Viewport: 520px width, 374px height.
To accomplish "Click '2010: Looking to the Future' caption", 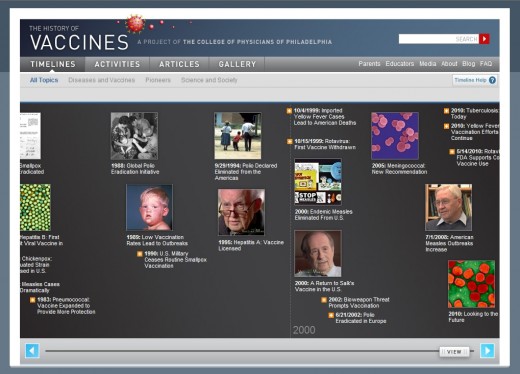I will point(473,317).
